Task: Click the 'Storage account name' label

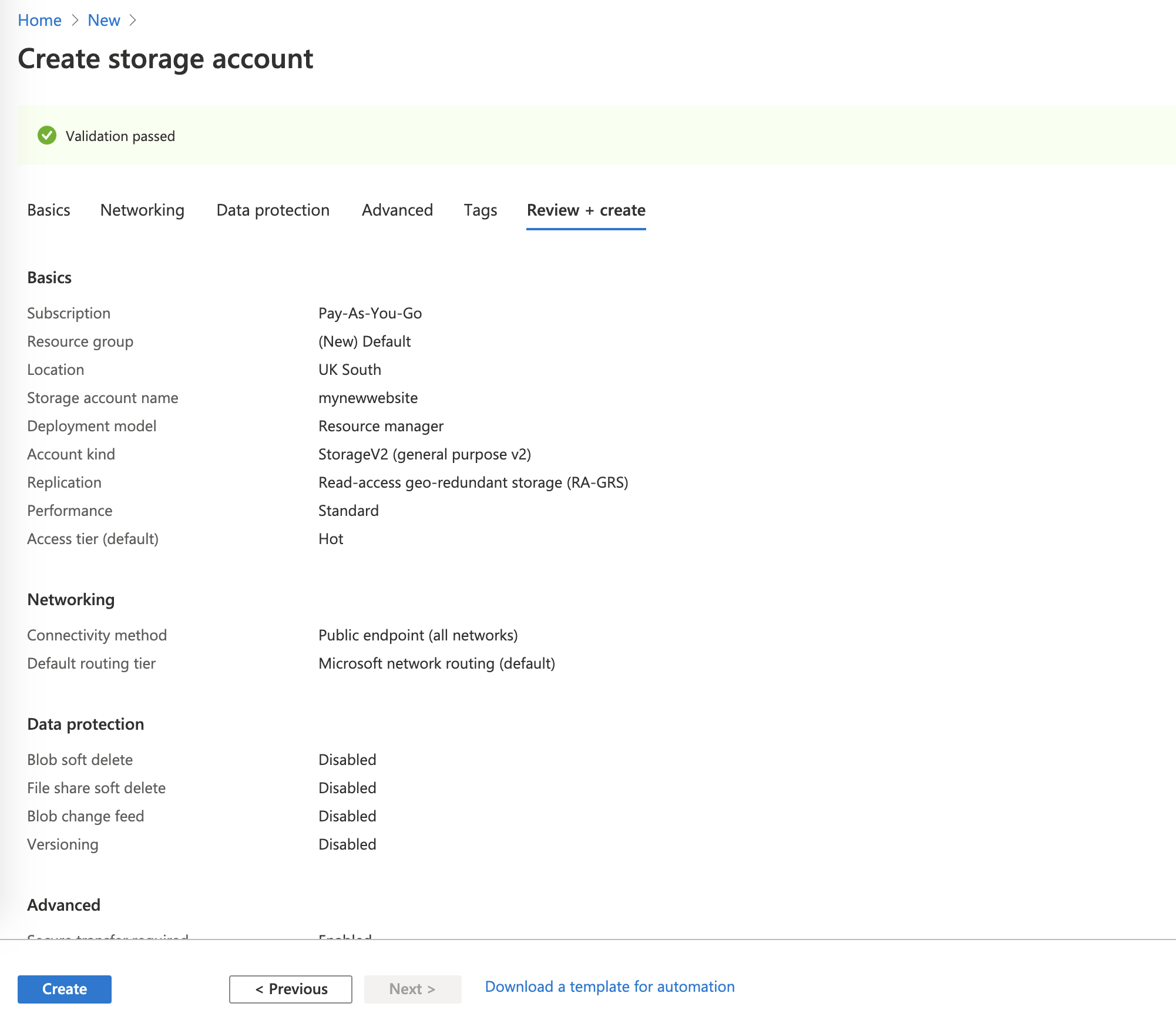Action: tap(103, 398)
